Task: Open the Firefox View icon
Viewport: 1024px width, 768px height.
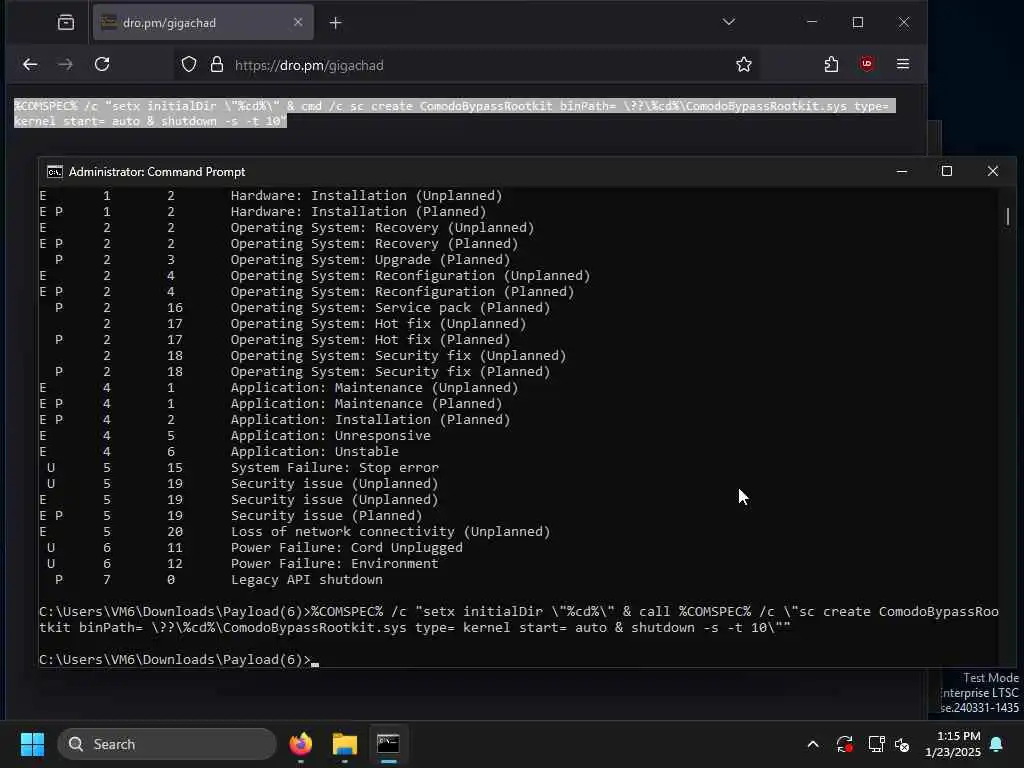Action: 66,23
